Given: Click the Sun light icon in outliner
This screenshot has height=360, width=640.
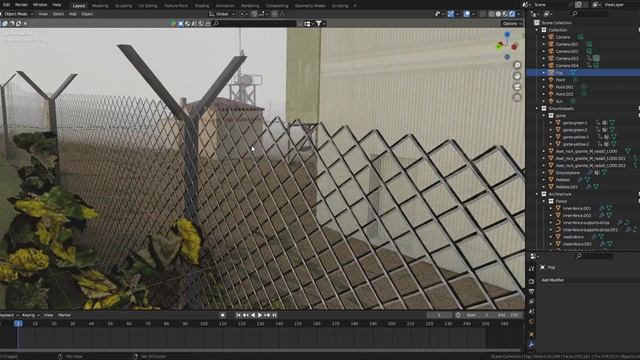Looking at the screenshot, I should click(x=551, y=101).
